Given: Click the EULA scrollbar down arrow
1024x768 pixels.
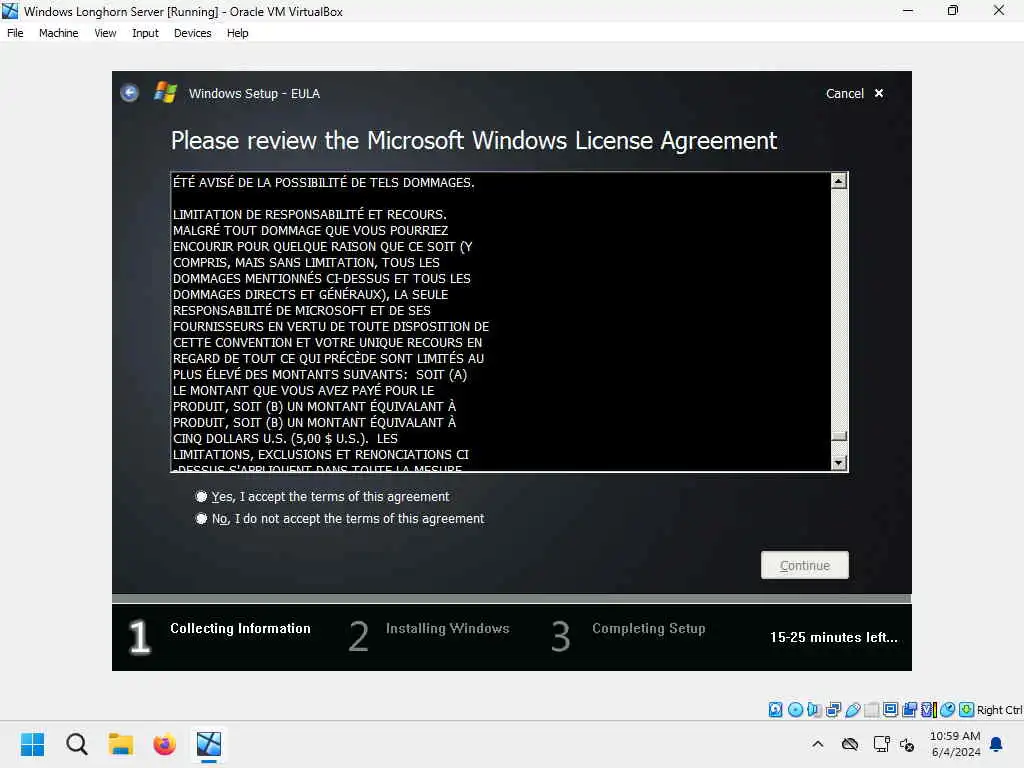Looking at the screenshot, I should pos(839,462).
